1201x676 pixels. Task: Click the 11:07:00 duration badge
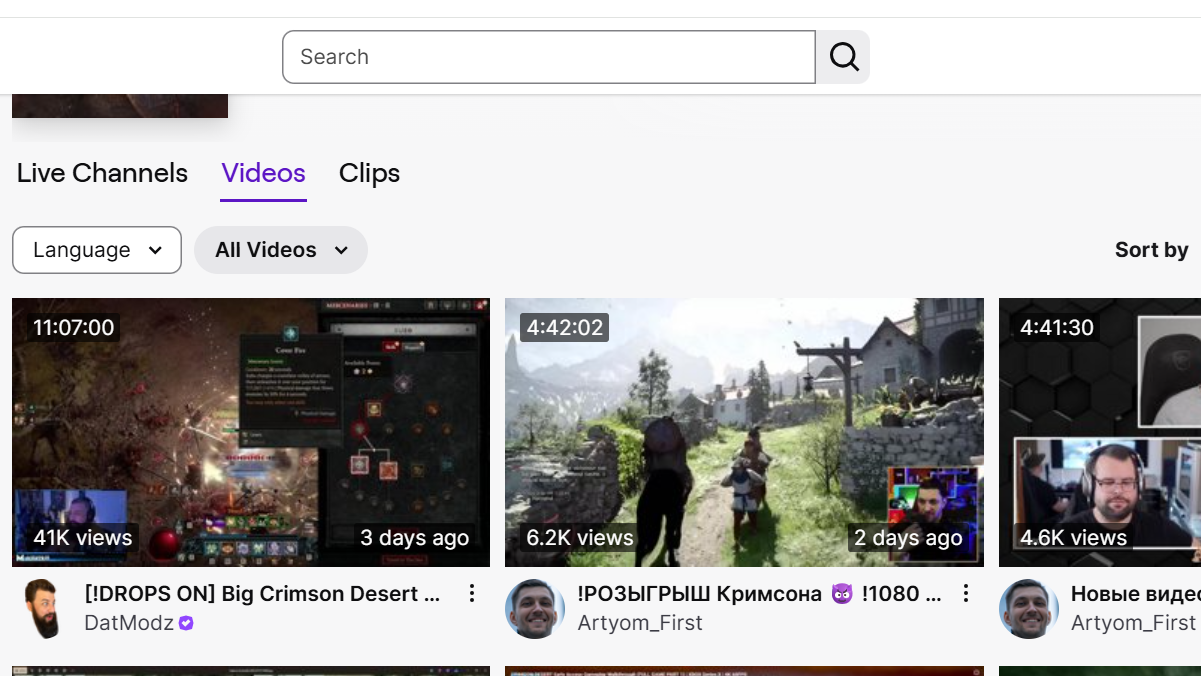[74, 327]
